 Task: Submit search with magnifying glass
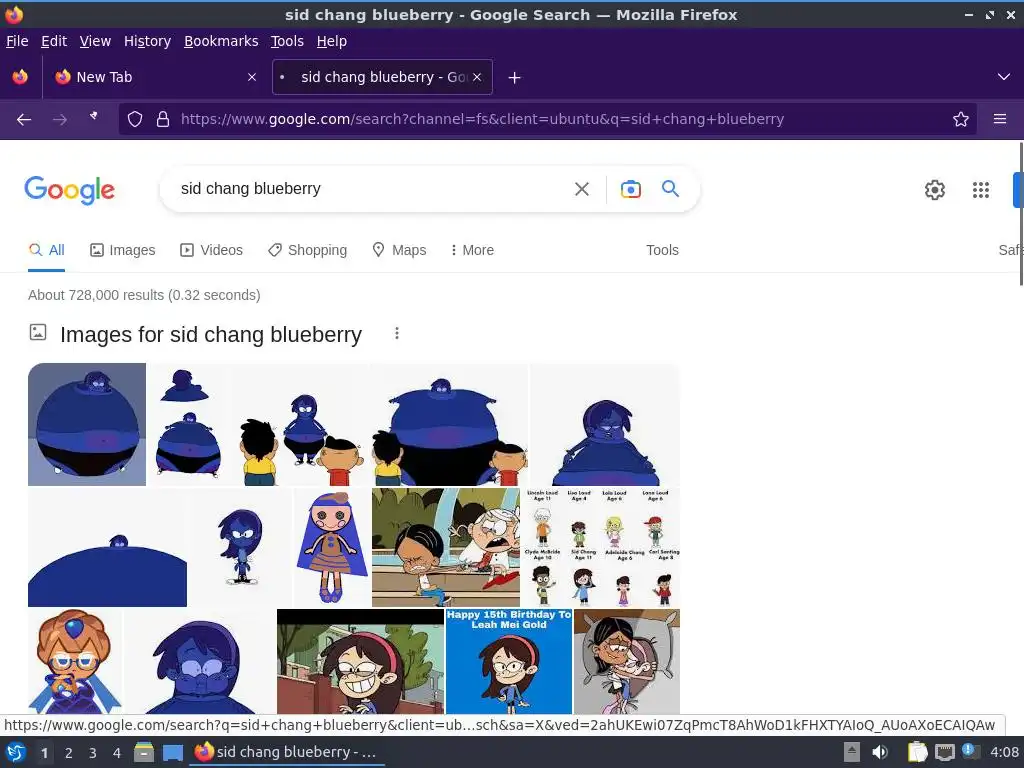pos(670,189)
